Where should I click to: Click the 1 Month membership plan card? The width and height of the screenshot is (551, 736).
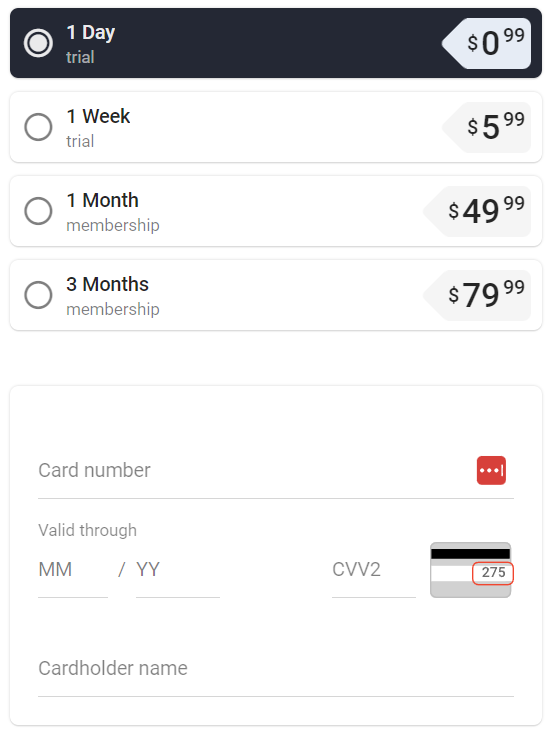pyautogui.click(x=276, y=211)
